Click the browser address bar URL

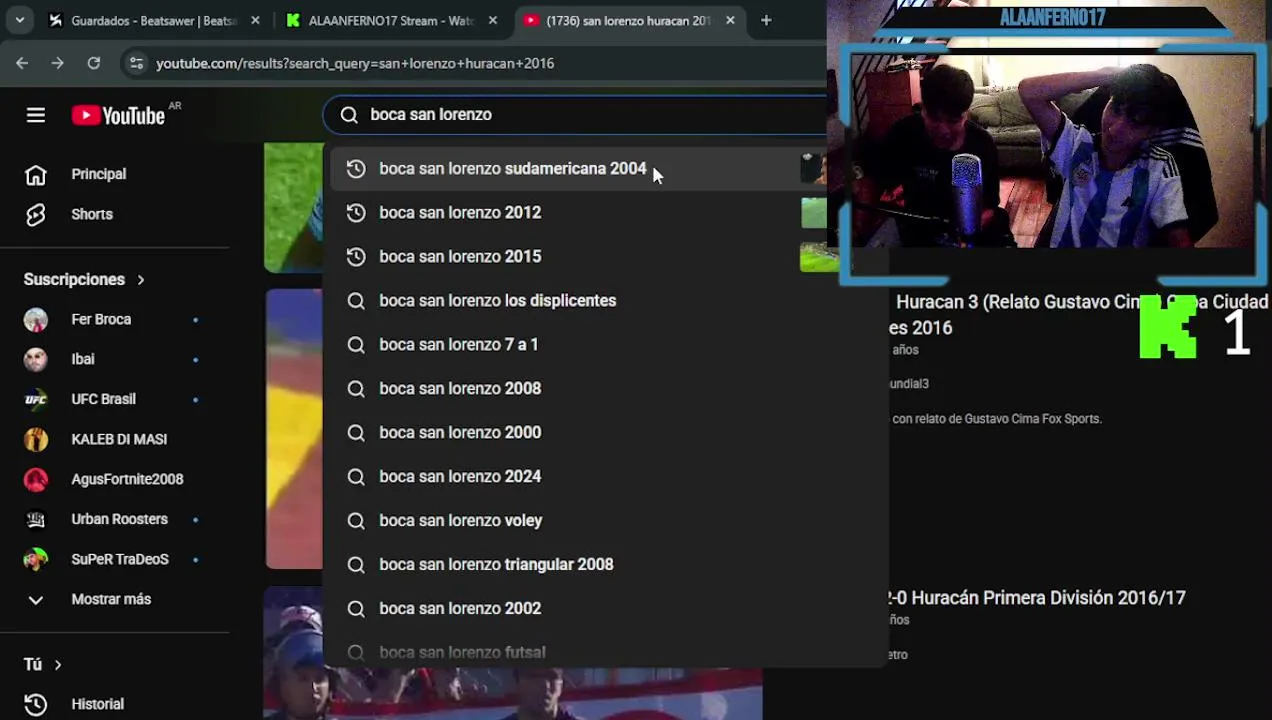pyautogui.click(x=355, y=63)
